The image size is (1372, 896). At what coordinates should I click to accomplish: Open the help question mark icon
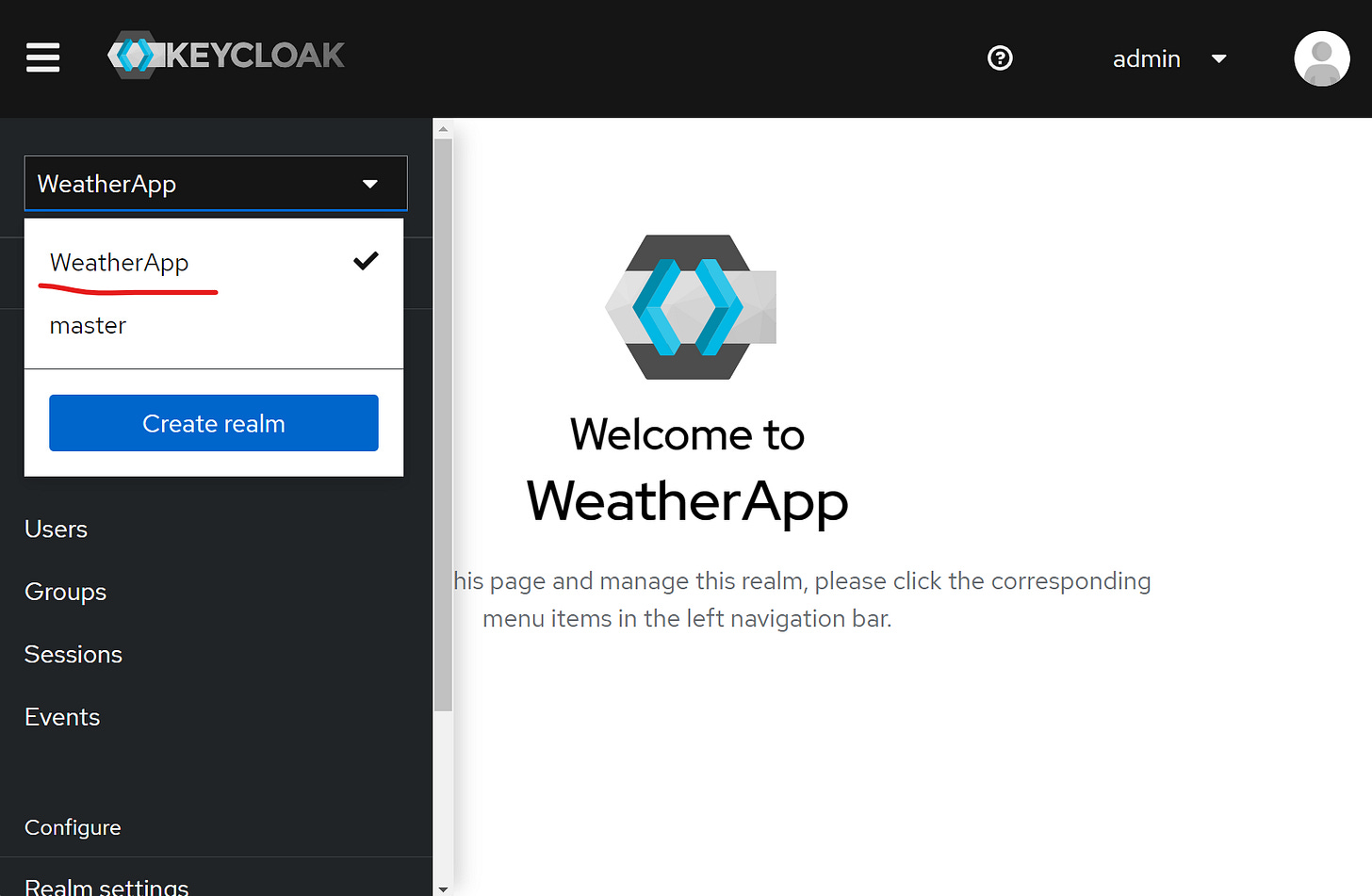(1000, 58)
